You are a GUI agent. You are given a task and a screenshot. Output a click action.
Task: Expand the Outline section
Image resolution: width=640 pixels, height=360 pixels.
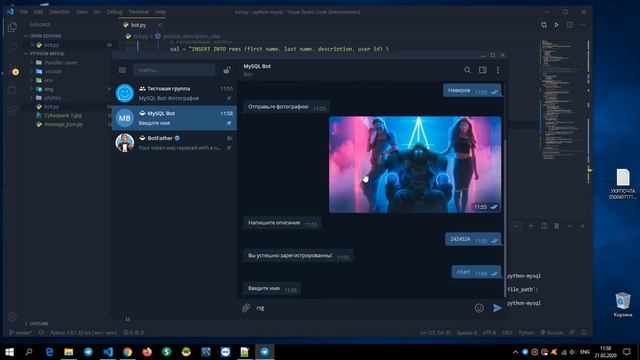(x=39, y=323)
